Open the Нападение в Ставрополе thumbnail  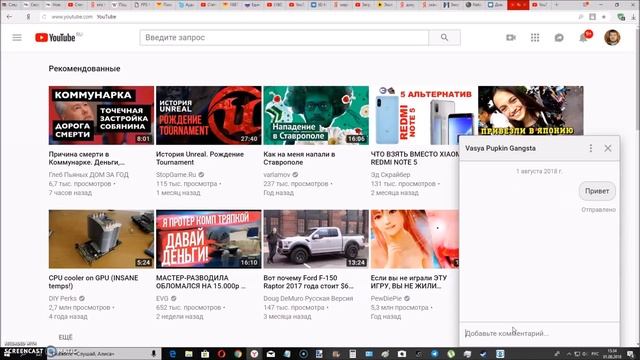[316, 115]
